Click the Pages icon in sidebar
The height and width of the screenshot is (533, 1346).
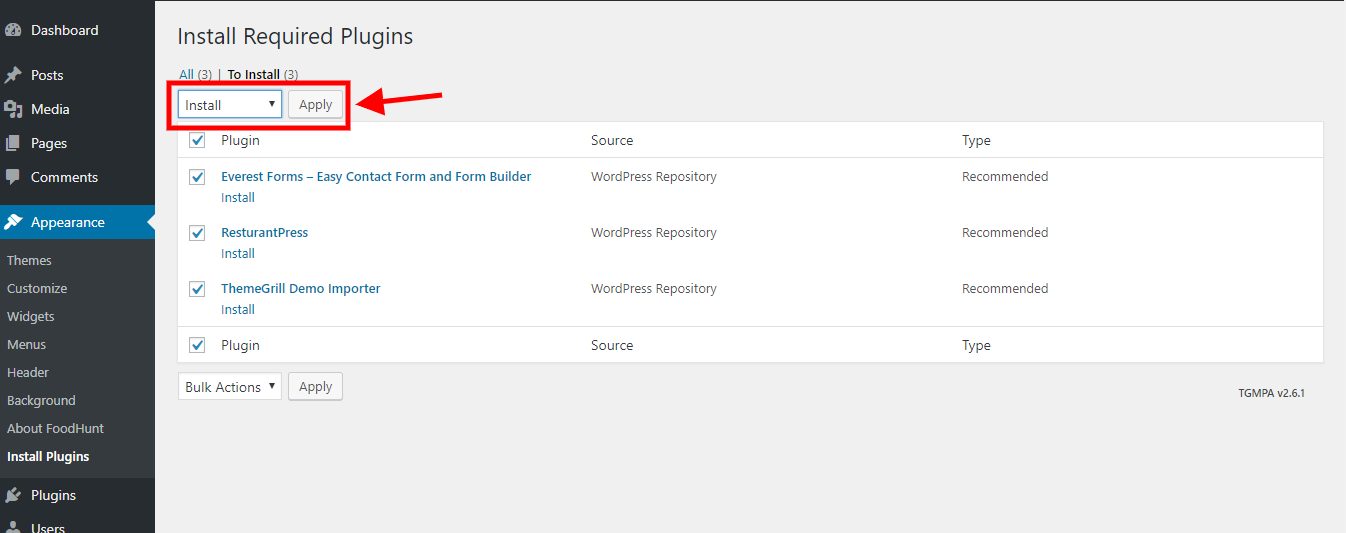[x=13, y=144]
